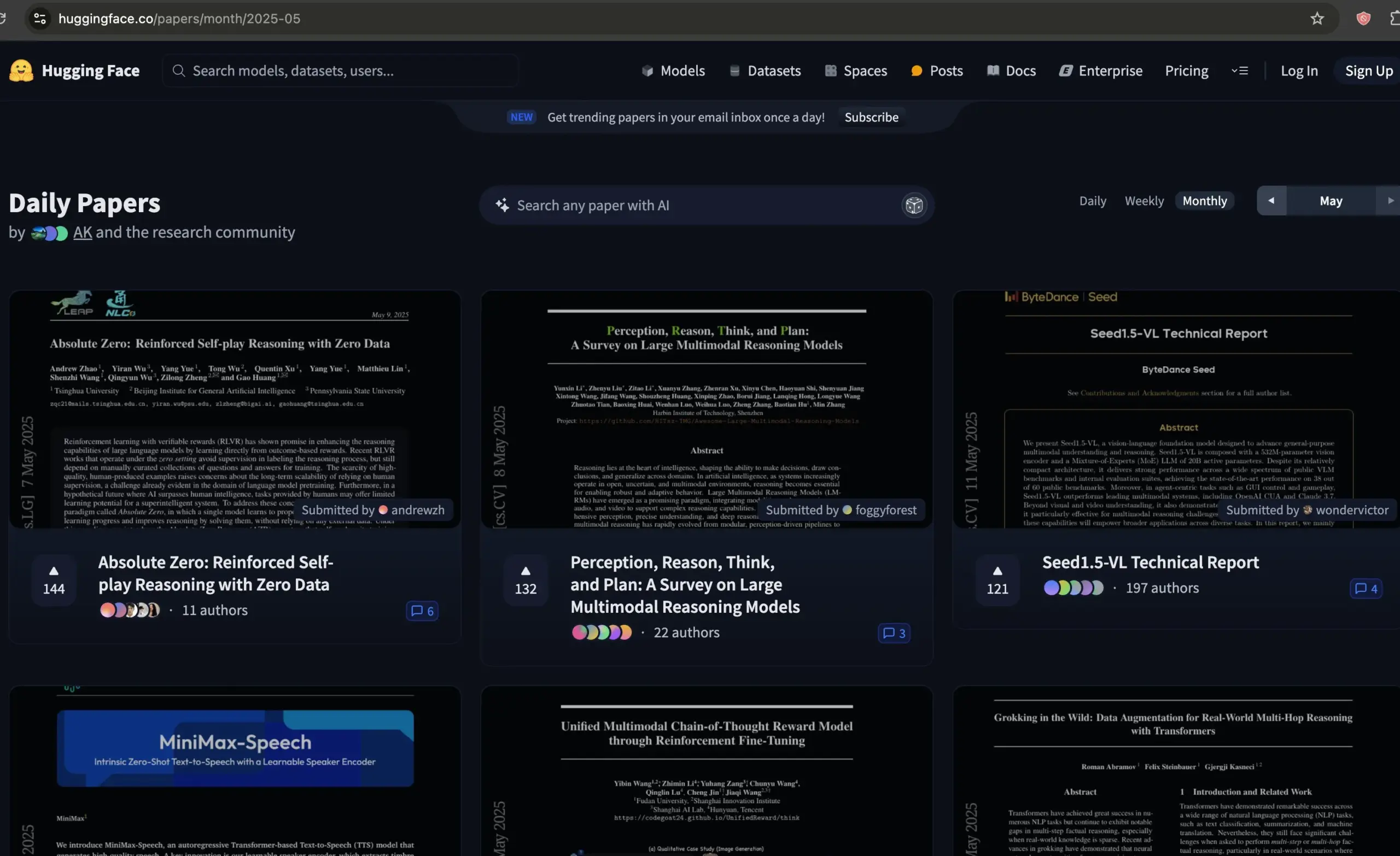Click author avatars of Seed1.5-VL report
This screenshot has height=856, width=1400.
(x=1074, y=588)
